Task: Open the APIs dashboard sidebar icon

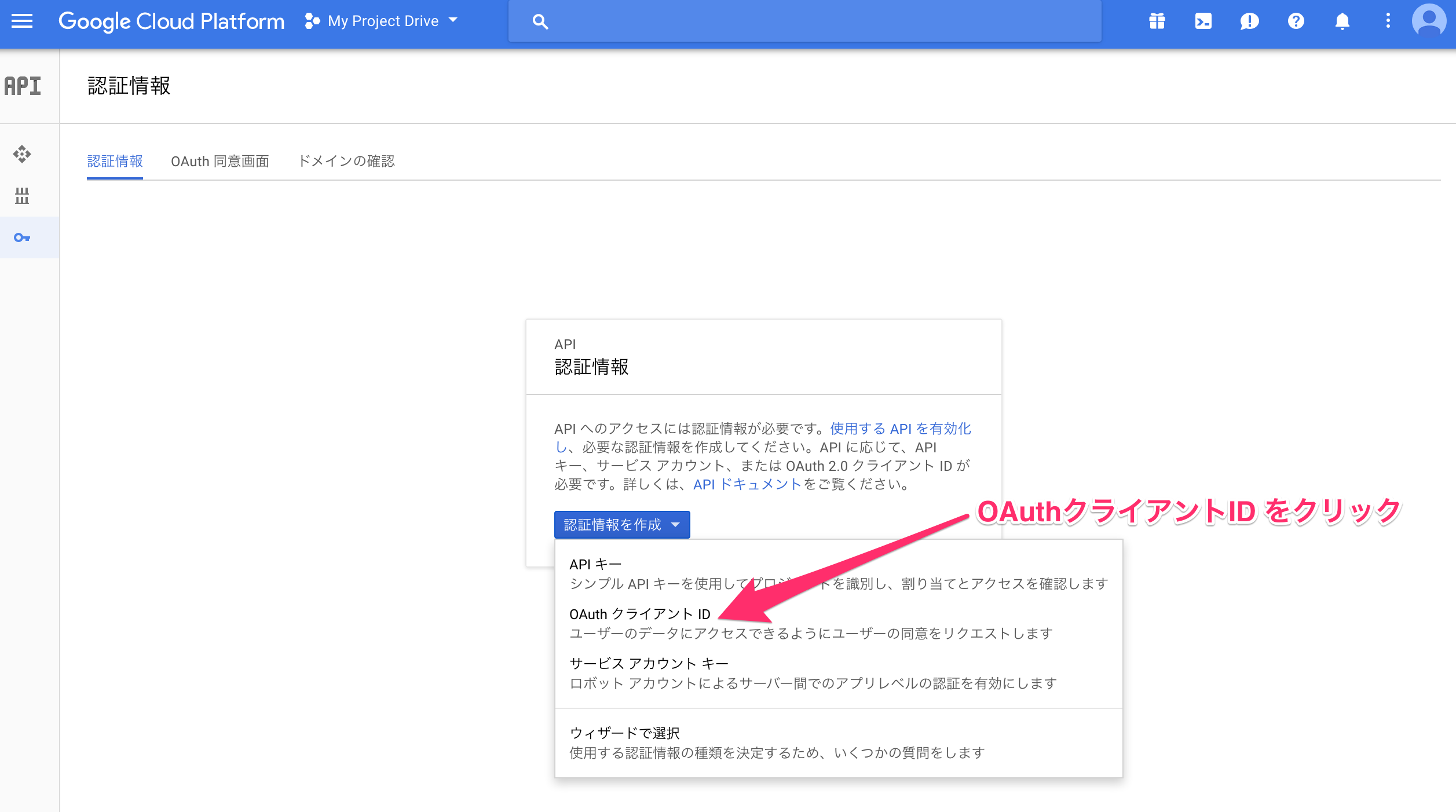Action: [21, 155]
